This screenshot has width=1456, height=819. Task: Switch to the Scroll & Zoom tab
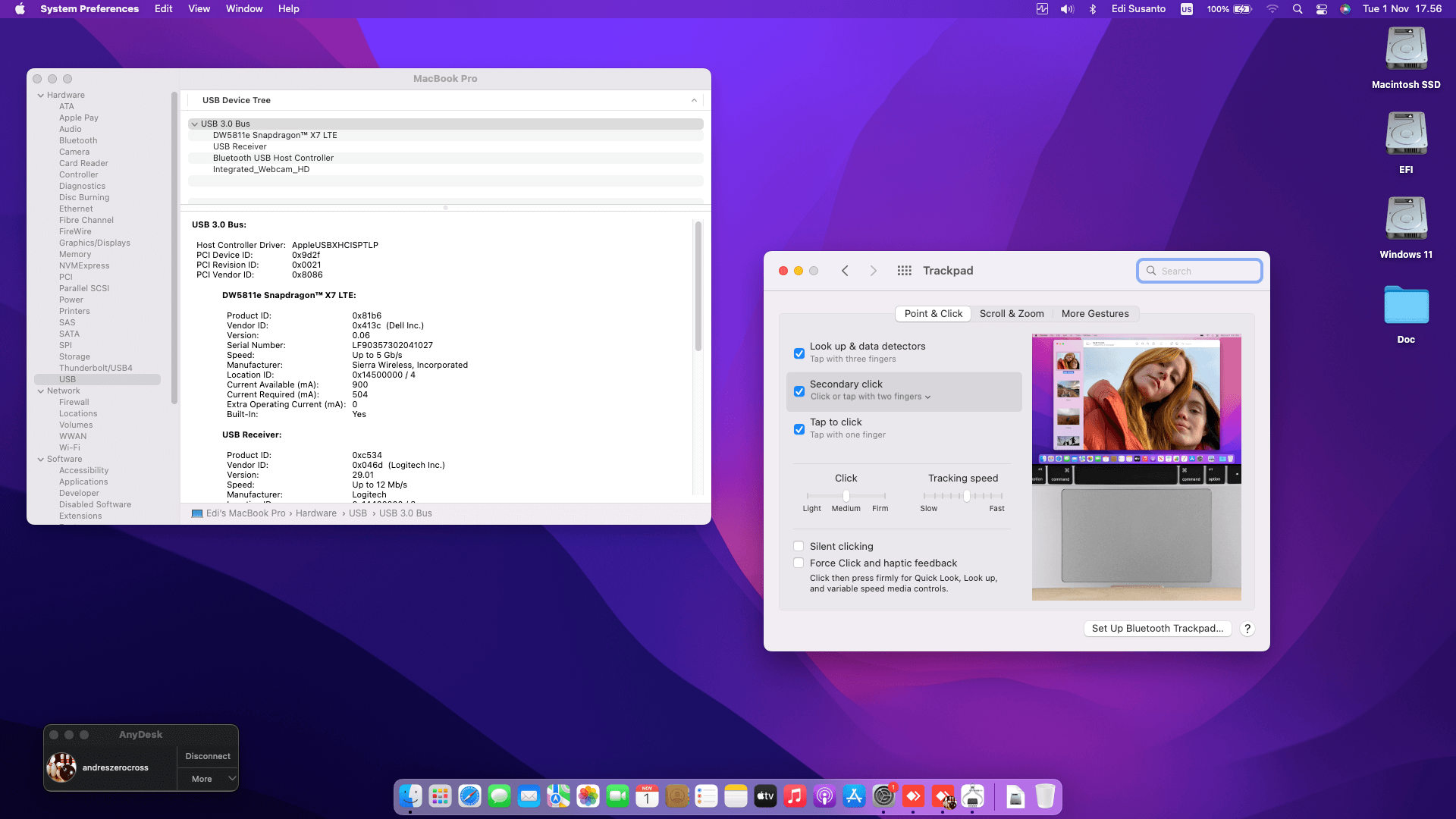(1011, 314)
